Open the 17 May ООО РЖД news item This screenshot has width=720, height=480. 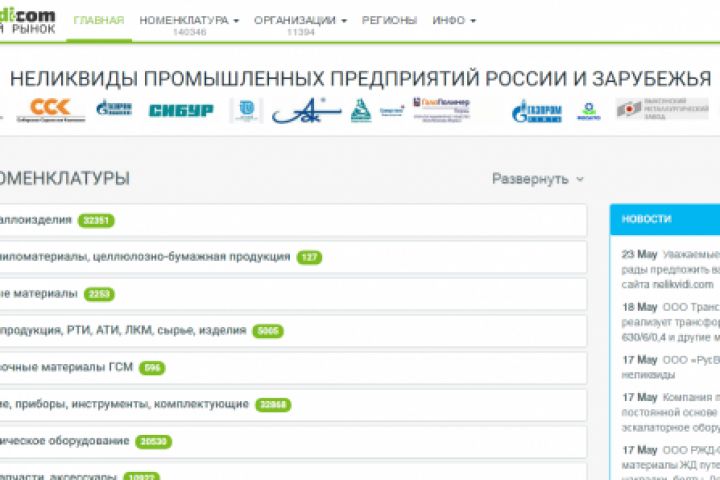(671, 462)
